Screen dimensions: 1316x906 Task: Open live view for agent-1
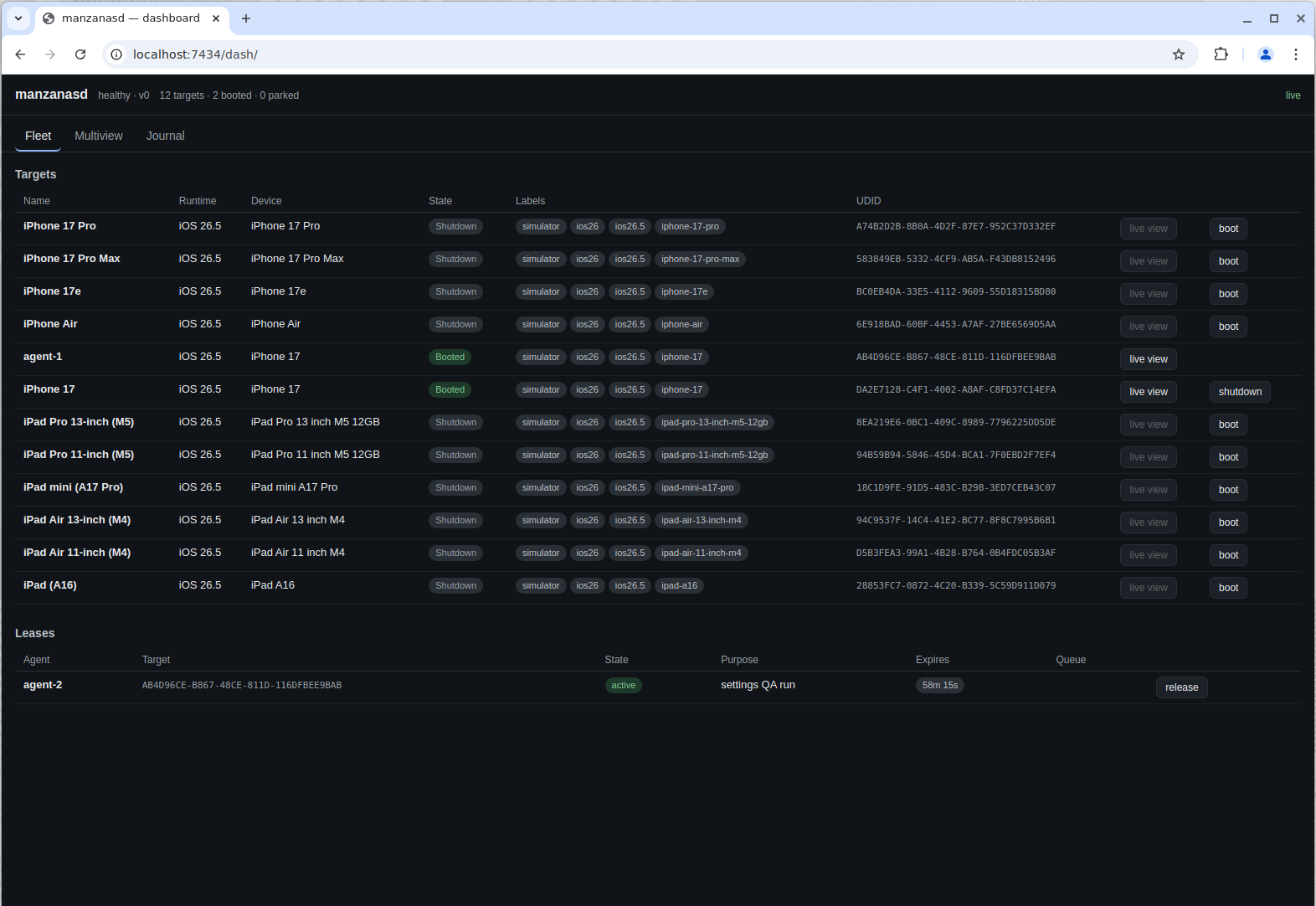click(1149, 359)
